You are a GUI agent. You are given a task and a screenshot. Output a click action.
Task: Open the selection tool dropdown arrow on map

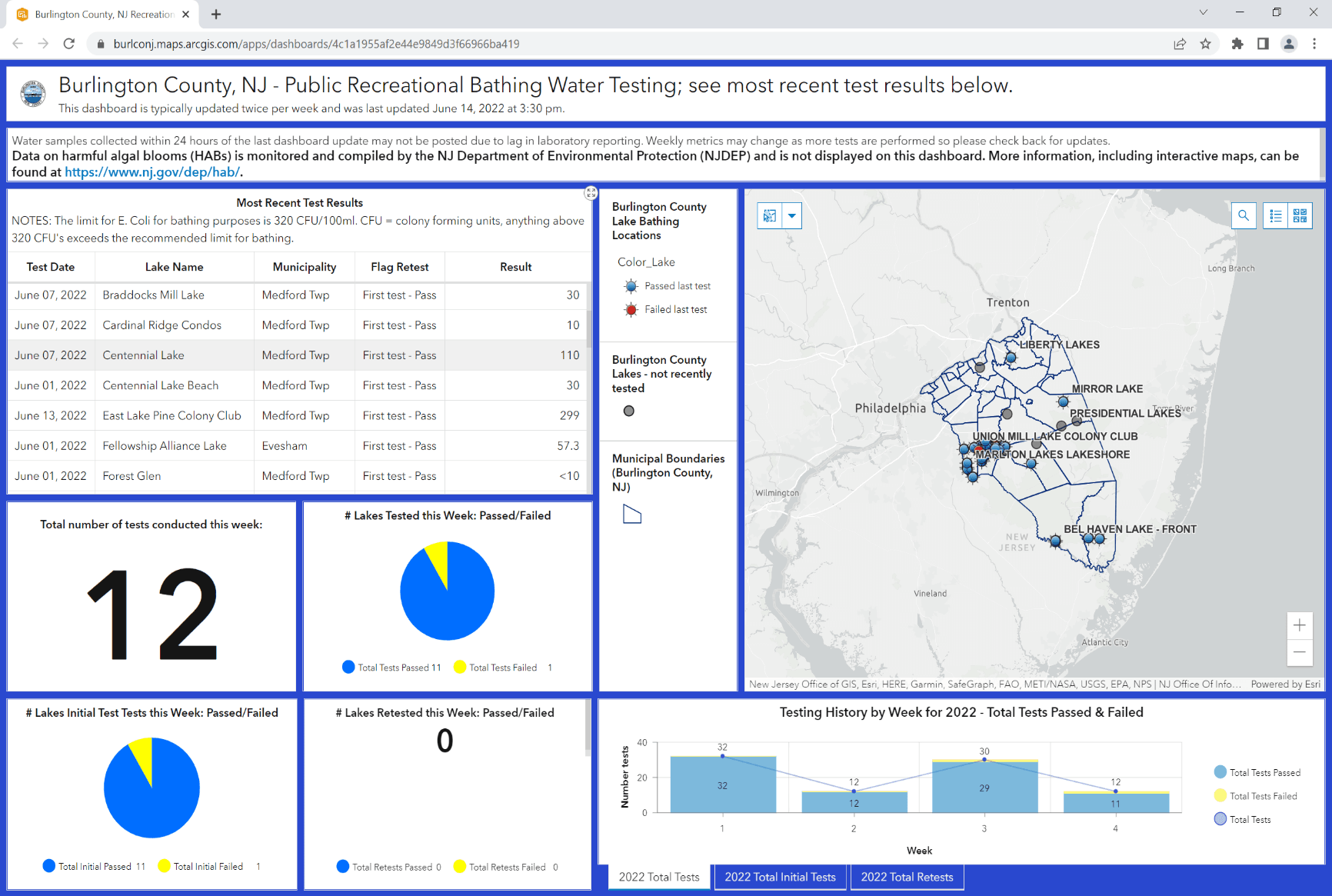tap(791, 216)
